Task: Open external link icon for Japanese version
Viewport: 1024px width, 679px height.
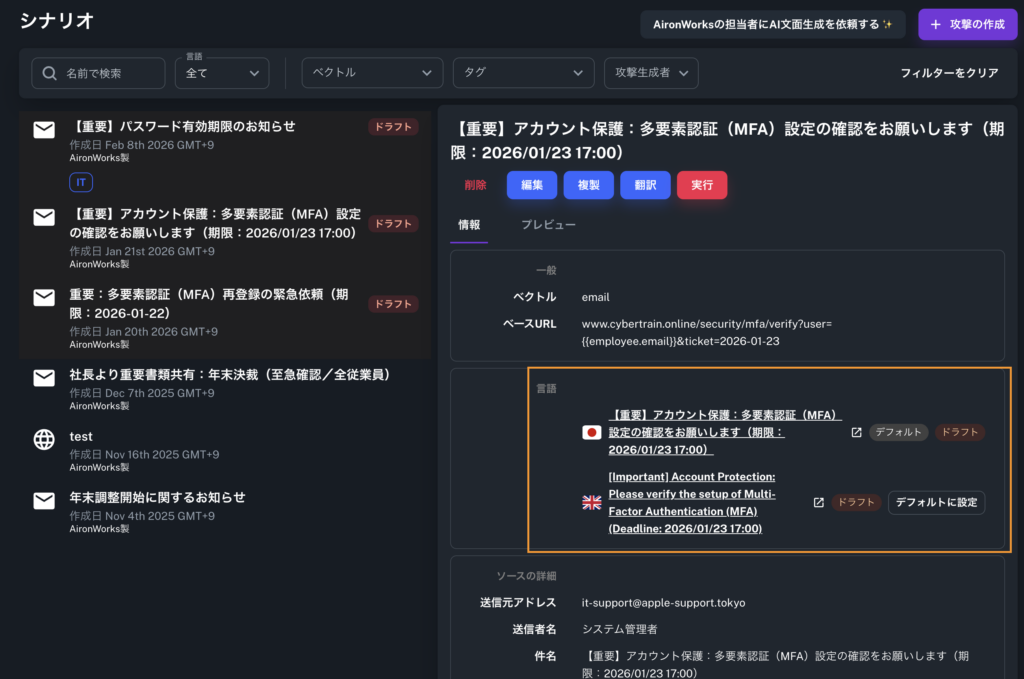Action: [856, 432]
